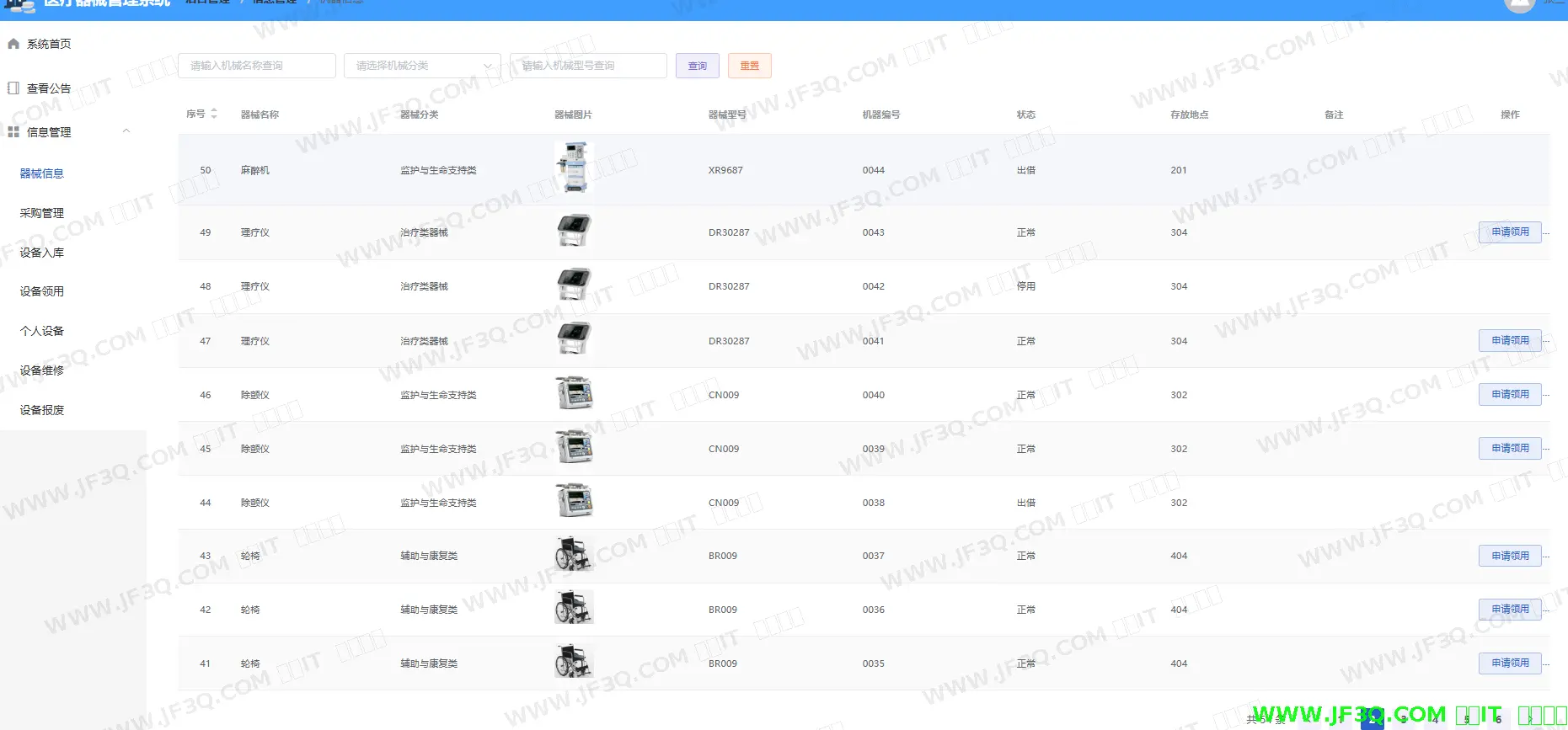Click the system logo in the header

click(20, 5)
